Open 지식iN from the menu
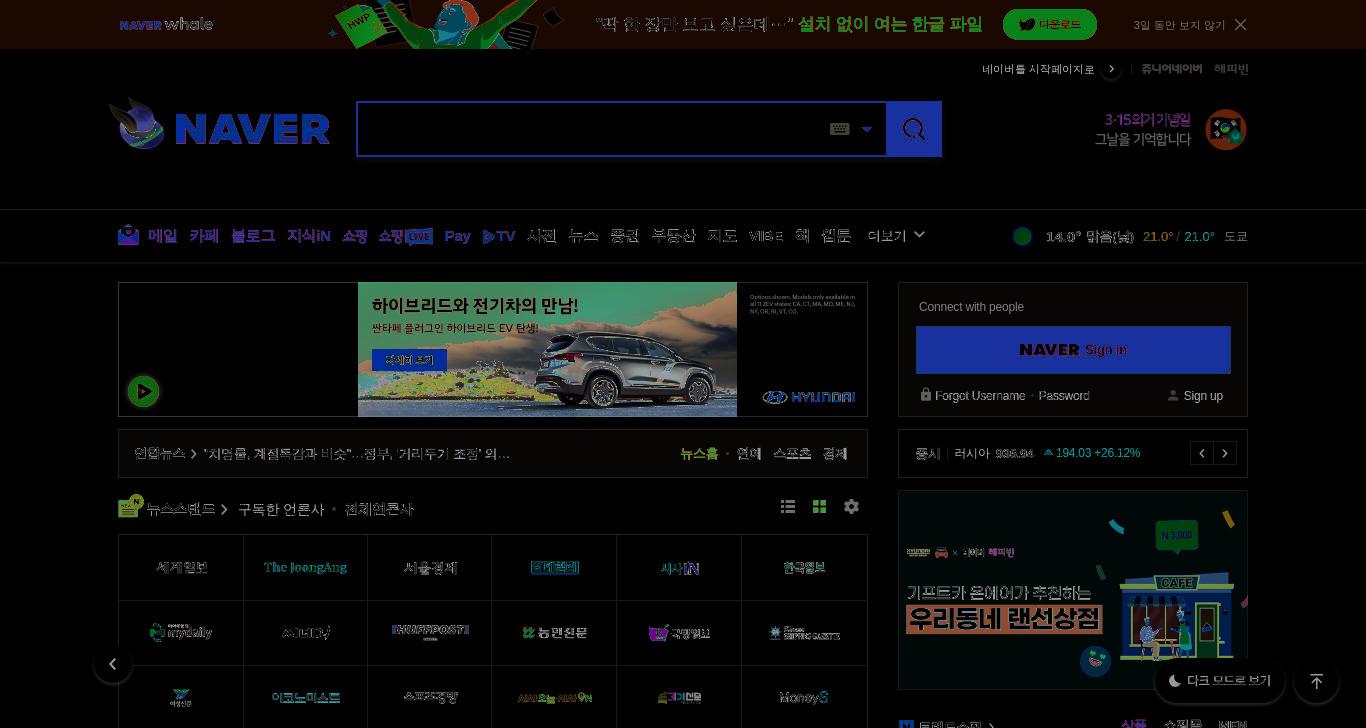This screenshot has width=1366, height=728. coord(309,236)
